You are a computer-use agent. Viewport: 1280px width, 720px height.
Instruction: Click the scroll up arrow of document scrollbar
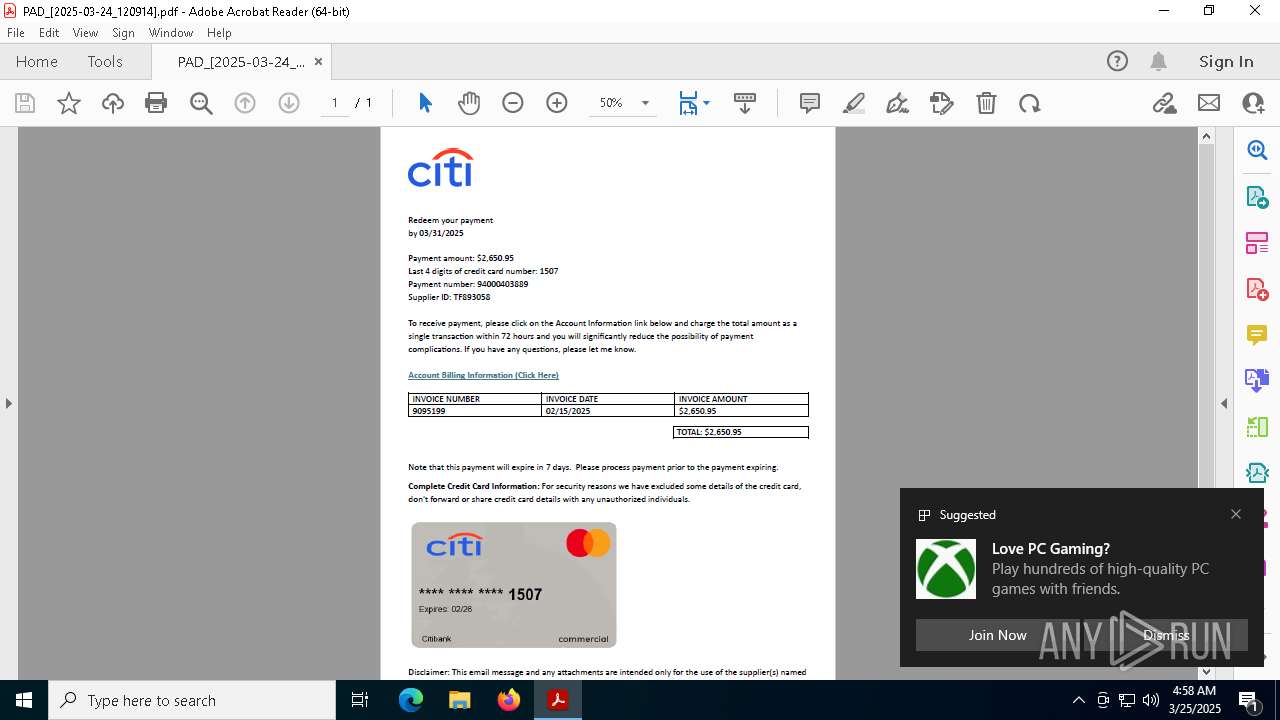point(1206,136)
